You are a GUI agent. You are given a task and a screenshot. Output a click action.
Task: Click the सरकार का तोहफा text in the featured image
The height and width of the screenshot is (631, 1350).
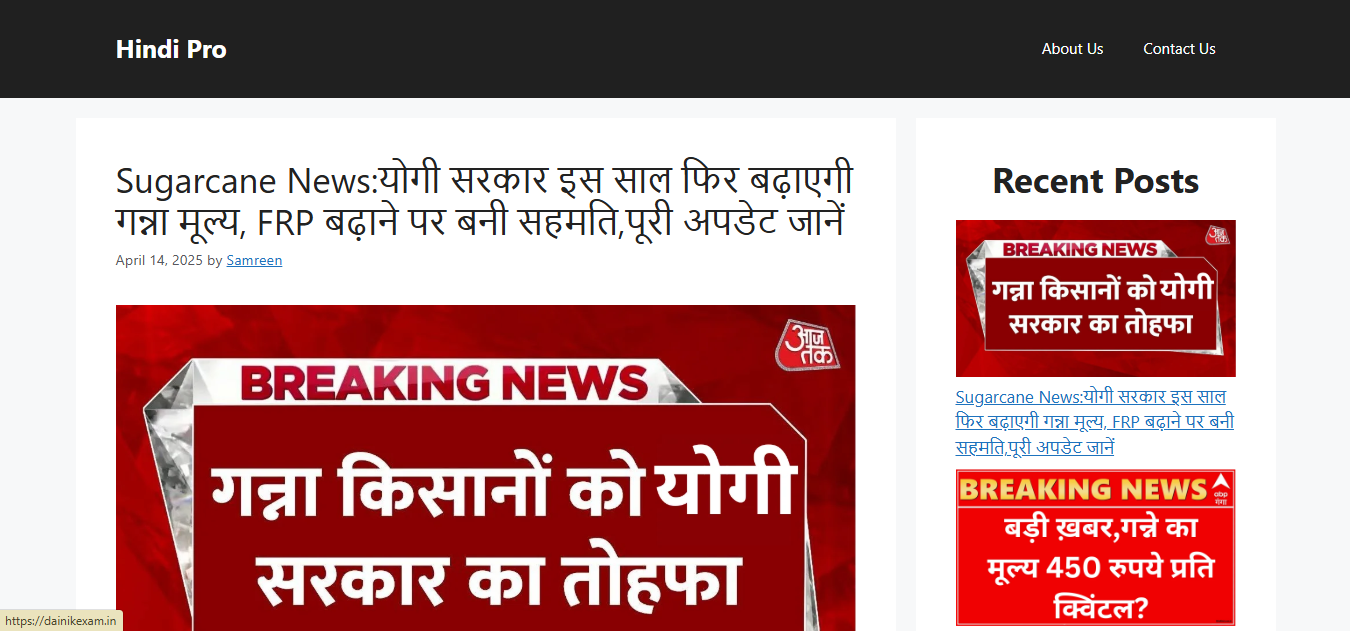(x=497, y=581)
